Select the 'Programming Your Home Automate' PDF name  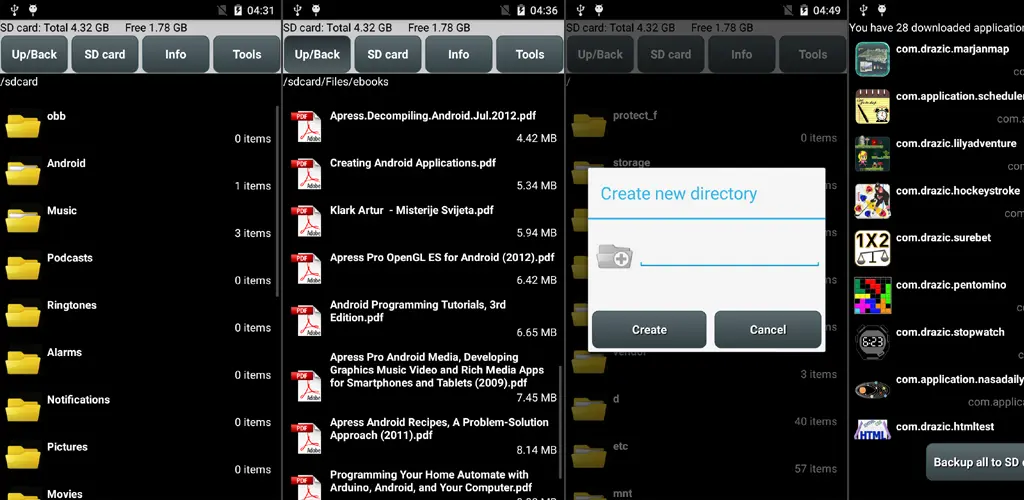[431, 481]
